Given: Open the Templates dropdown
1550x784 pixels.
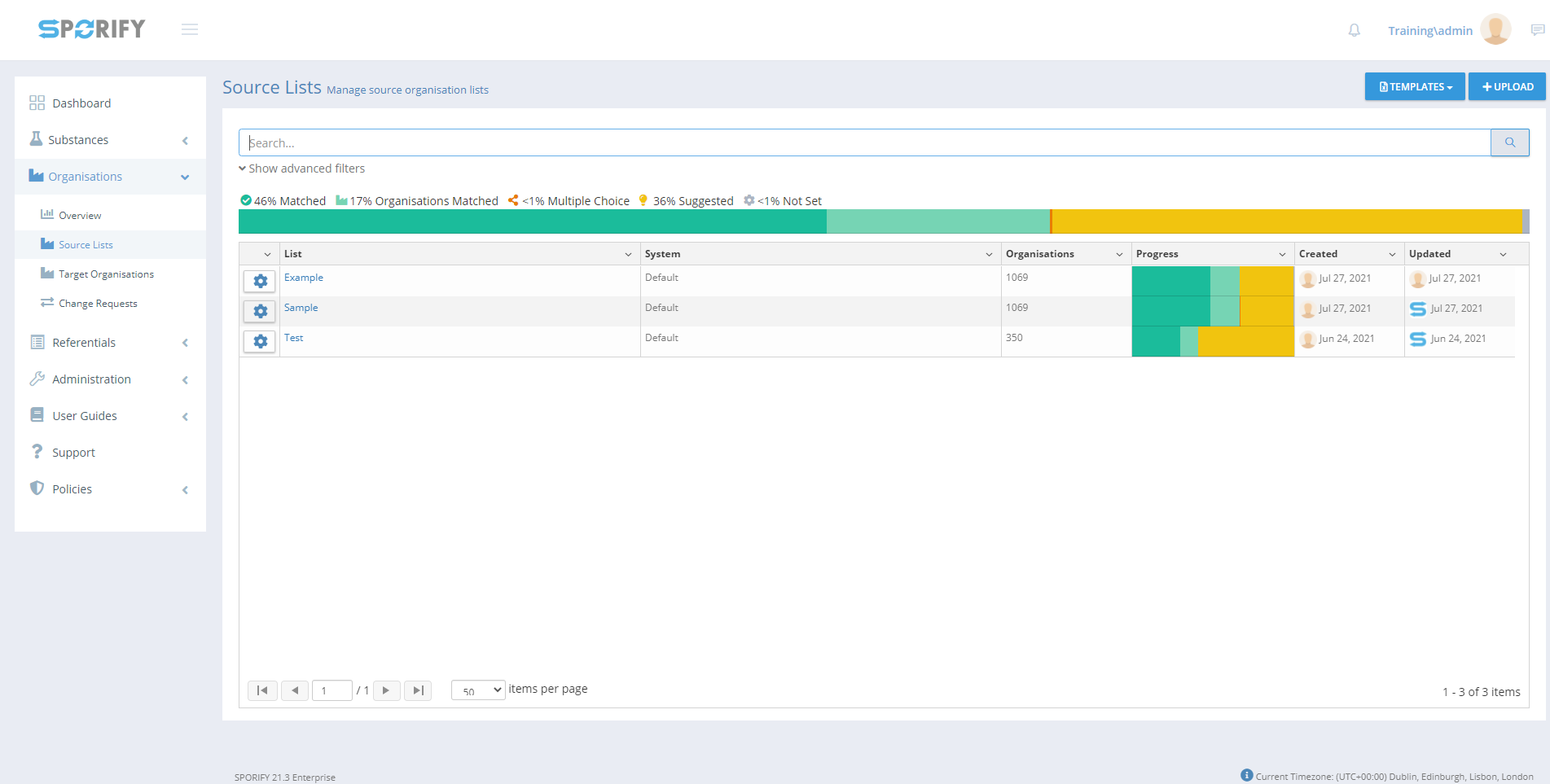Looking at the screenshot, I should click(x=1415, y=86).
